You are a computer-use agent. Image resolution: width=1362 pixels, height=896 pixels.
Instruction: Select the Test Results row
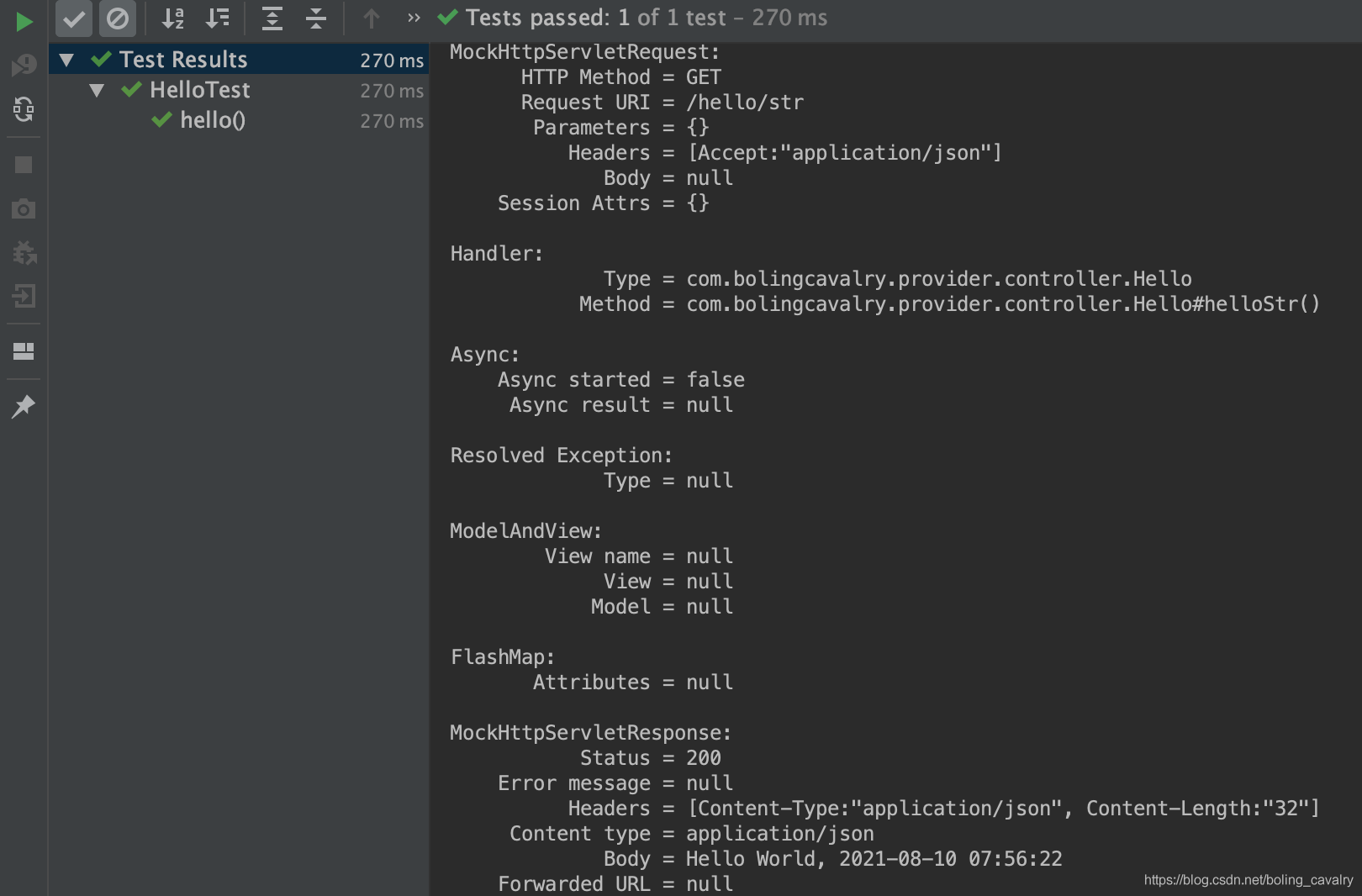239,60
